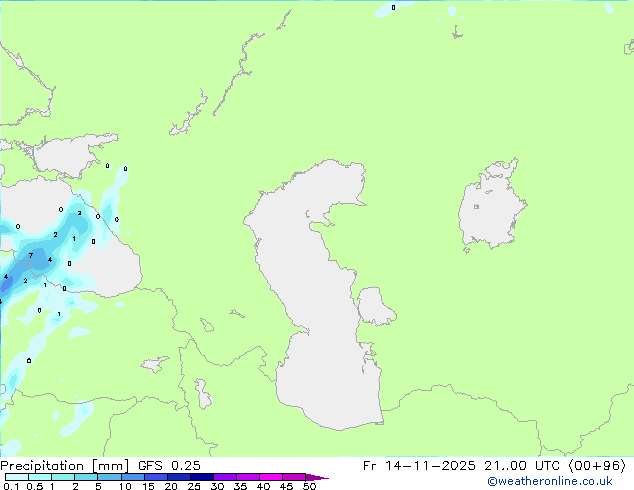Click the 'GFS 0.25' model label
The width and height of the screenshot is (634, 490).
(x=169, y=466)
